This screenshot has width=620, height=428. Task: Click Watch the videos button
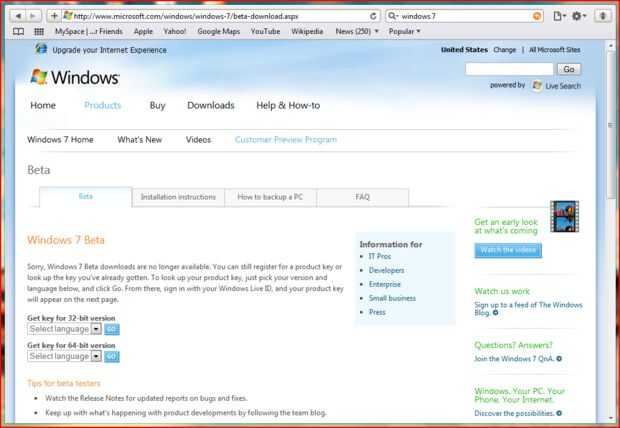[508, 250]
